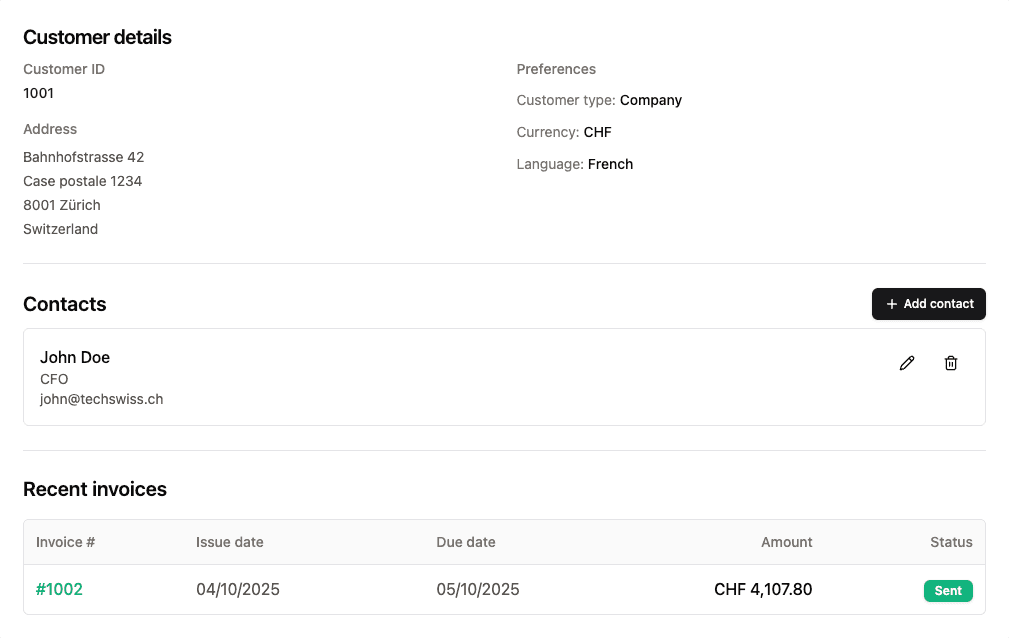Viewport: 1009px width, 638px height.
Task: Click the 05/10/2025 due date cell
Action: coord(478,590)
